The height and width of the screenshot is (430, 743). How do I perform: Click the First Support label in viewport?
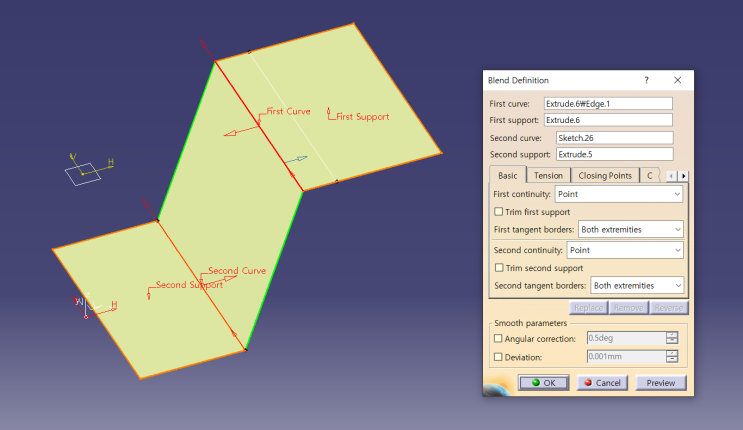[x=362, y=117]
